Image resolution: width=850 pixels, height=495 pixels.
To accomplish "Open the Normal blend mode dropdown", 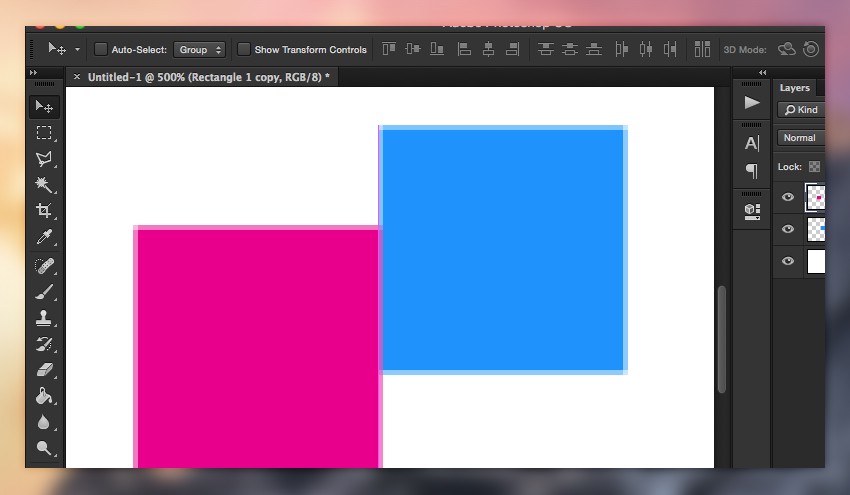I will 800,138.
